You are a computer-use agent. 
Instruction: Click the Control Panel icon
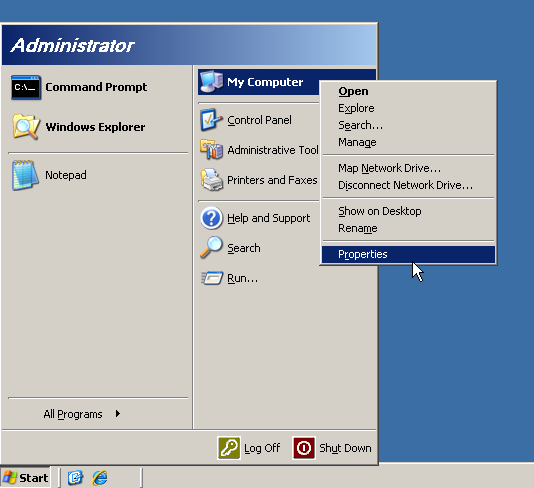pos(211,120)
